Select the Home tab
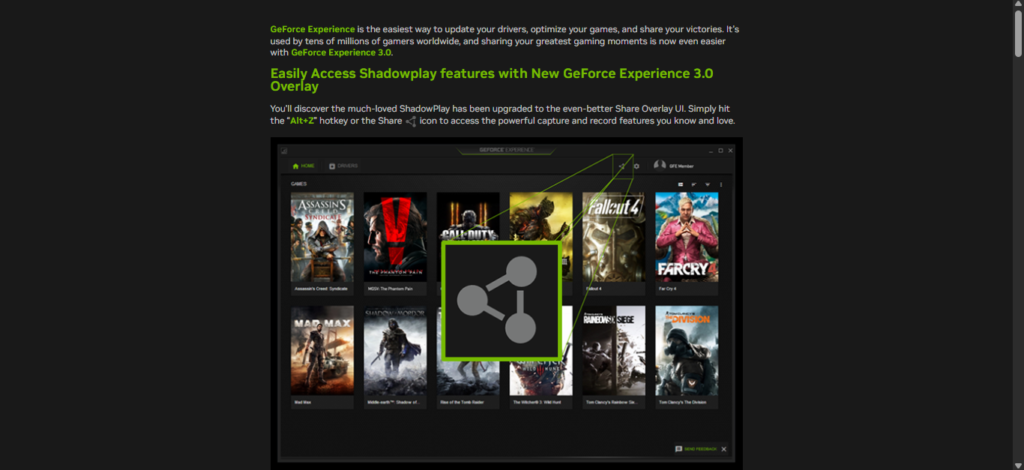Viewport: 1024px width, 470px height. [x=302, y=165]
